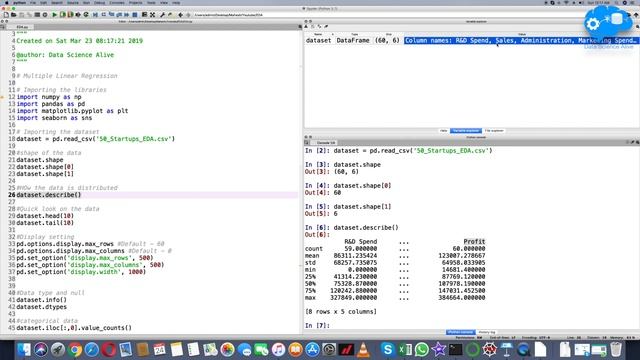Open the Projects menu
Screen dimensions: 640x360
136,3
